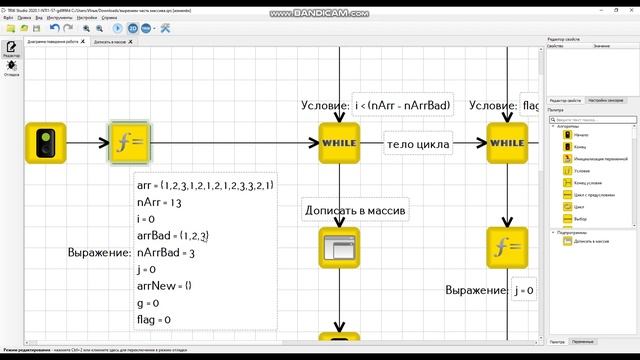The width and height of the screenshot is (640, 360).
Task: Click the arrNew = () expression line
Action: click(x=164, y=286)
